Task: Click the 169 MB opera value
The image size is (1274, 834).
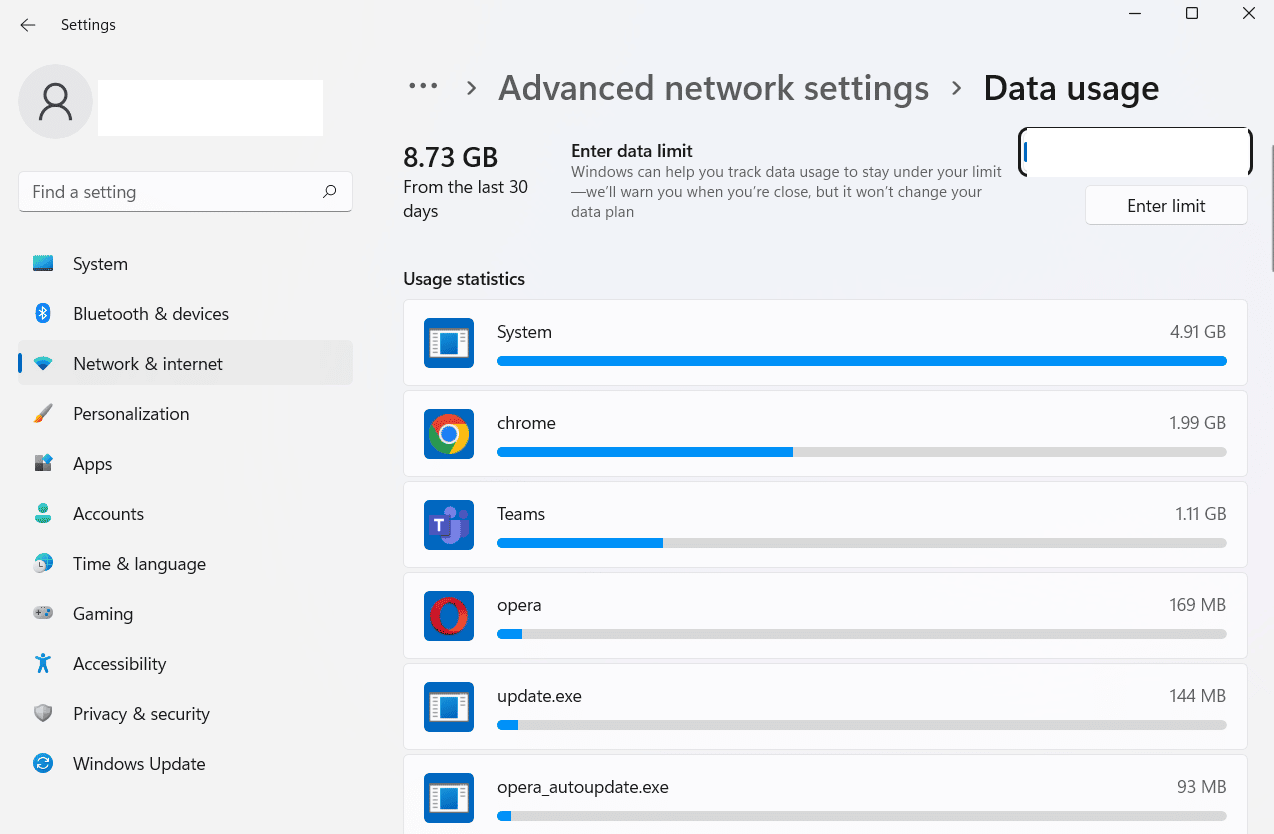Action: 1198,605
